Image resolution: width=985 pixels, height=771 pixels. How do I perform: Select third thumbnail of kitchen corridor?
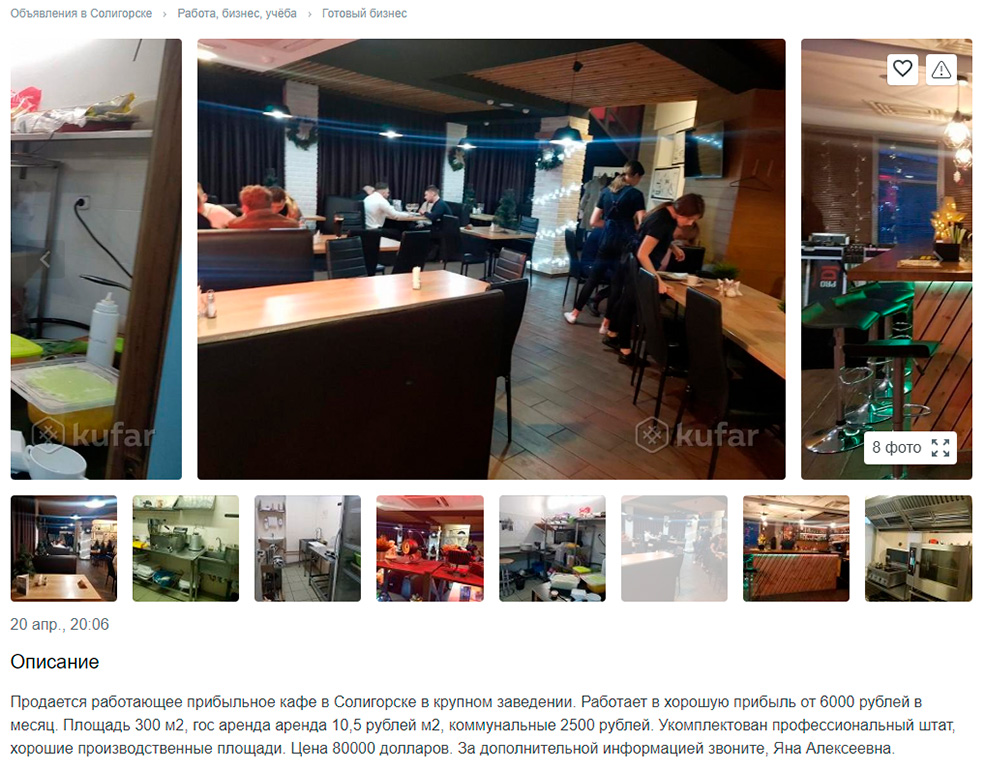pyautogui.click(x=308, y=549)
